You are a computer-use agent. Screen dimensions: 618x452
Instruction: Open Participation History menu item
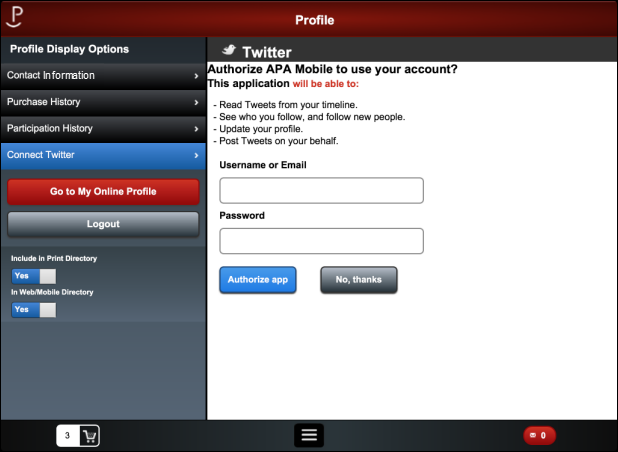pyautogui.click(x=103, y=129)
